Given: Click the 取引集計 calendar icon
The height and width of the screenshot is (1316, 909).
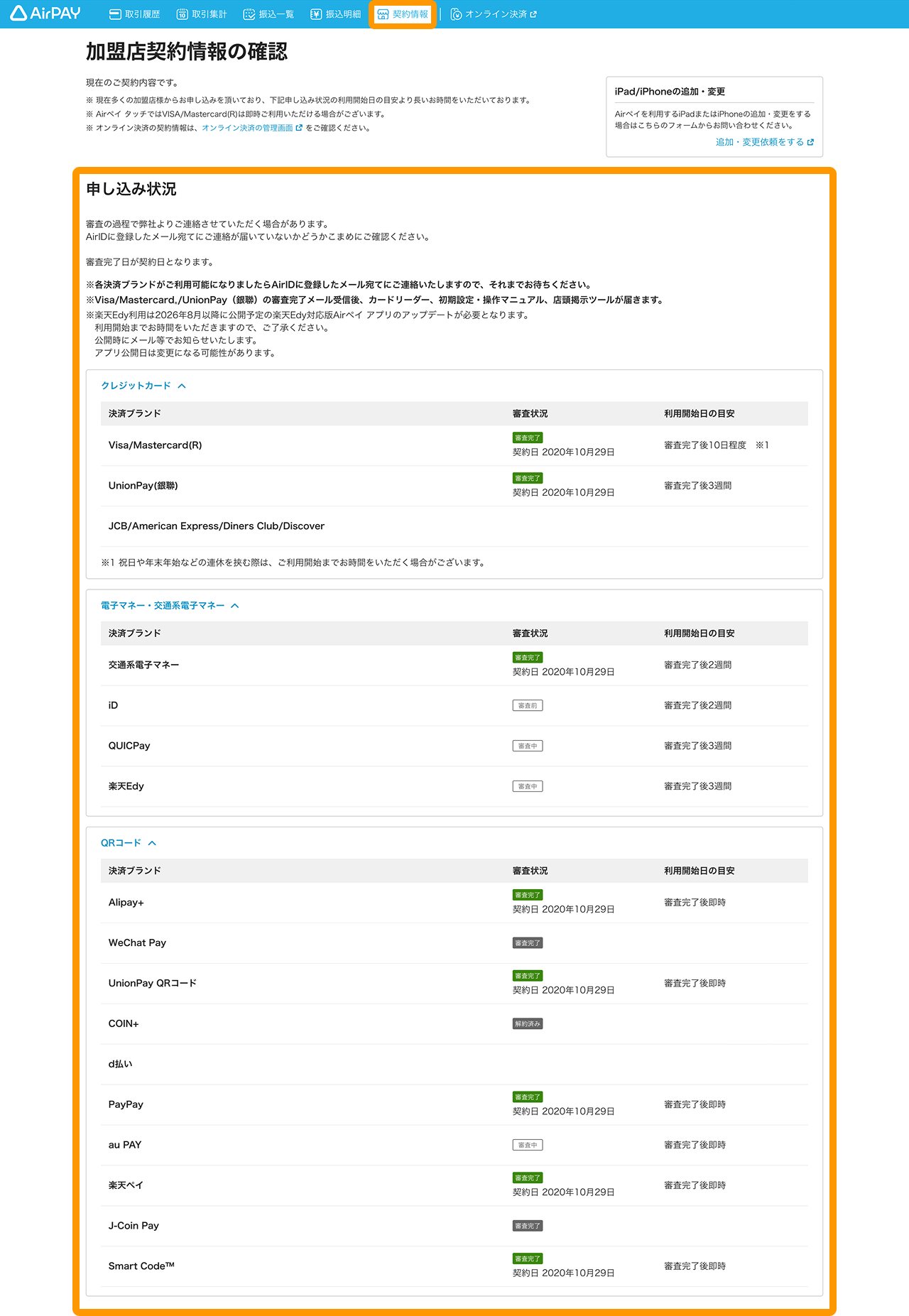Looking at the screenshot, I should (182, 14).
